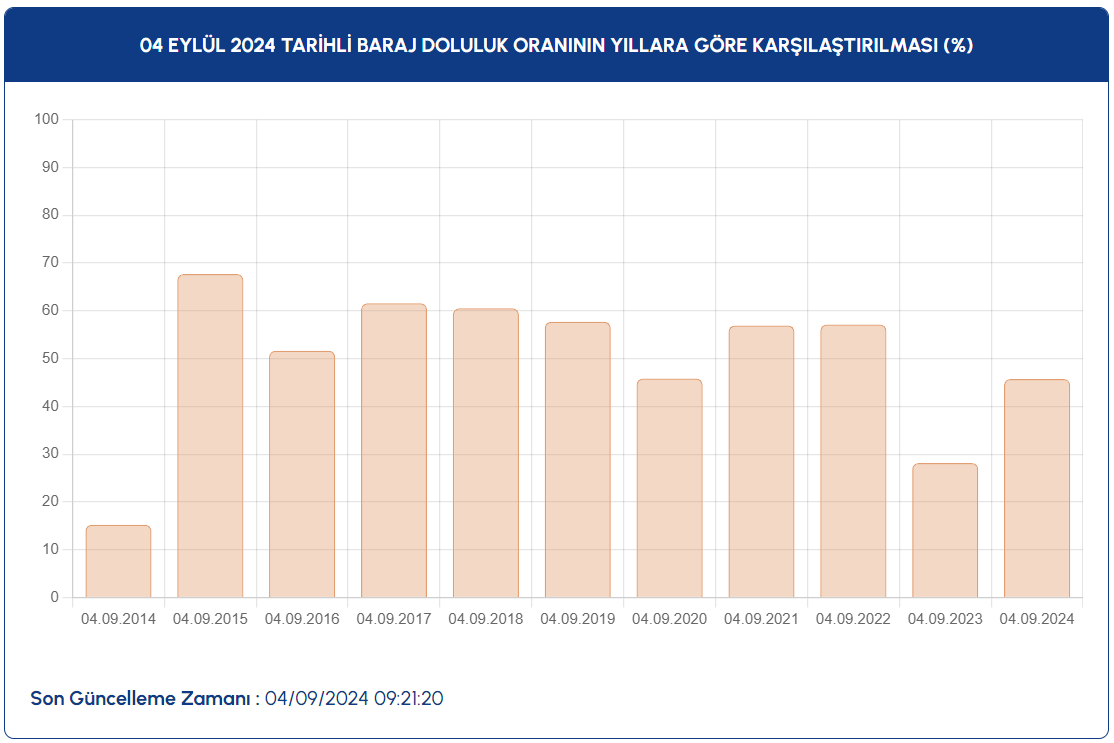Select the 04.09.2023 bar
This screenshot has width=1114, height=743.
pos(945,531)
